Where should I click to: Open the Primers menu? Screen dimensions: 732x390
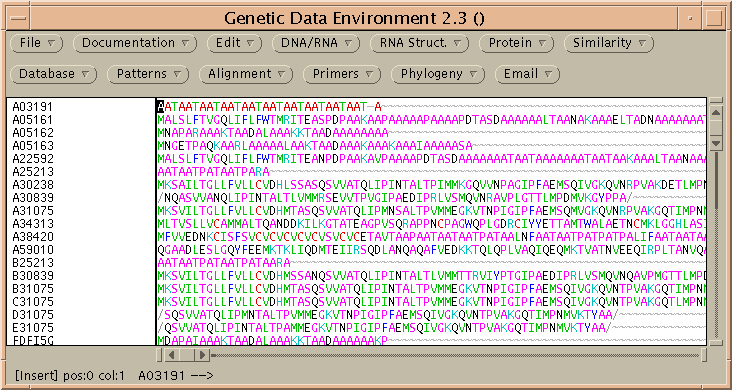point(342,74)
